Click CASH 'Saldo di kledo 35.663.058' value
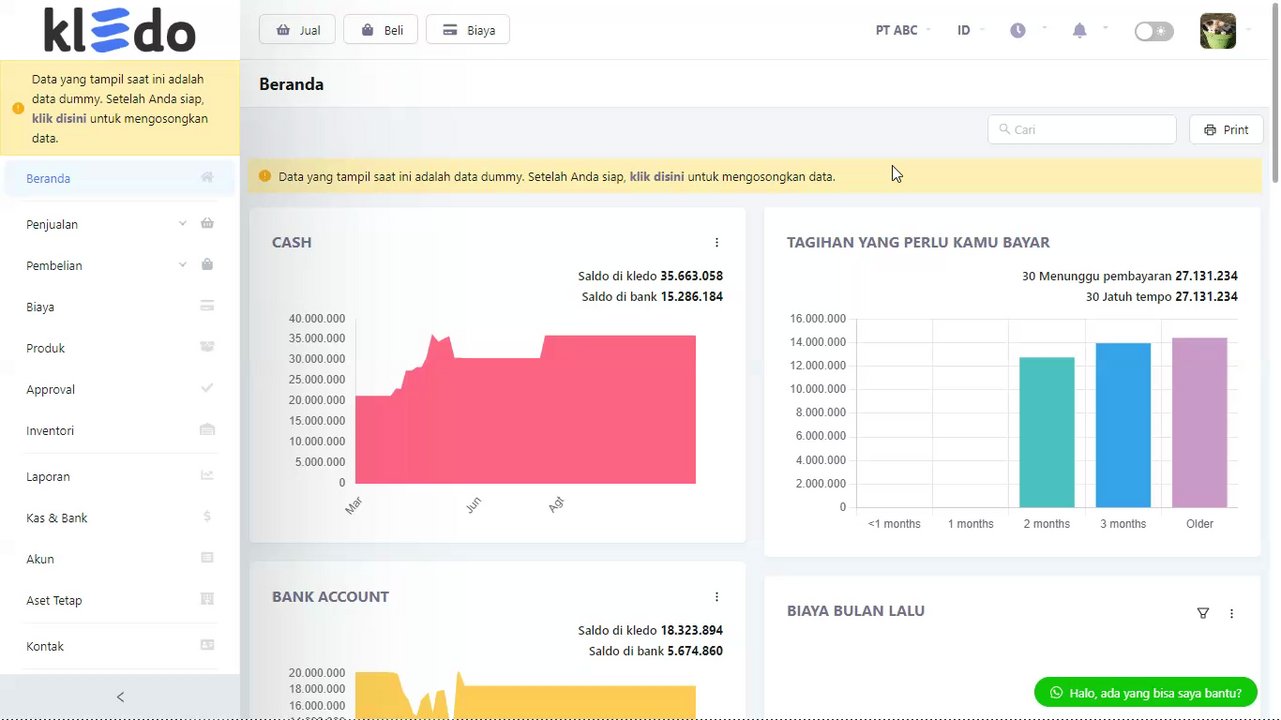 (650, 276)
